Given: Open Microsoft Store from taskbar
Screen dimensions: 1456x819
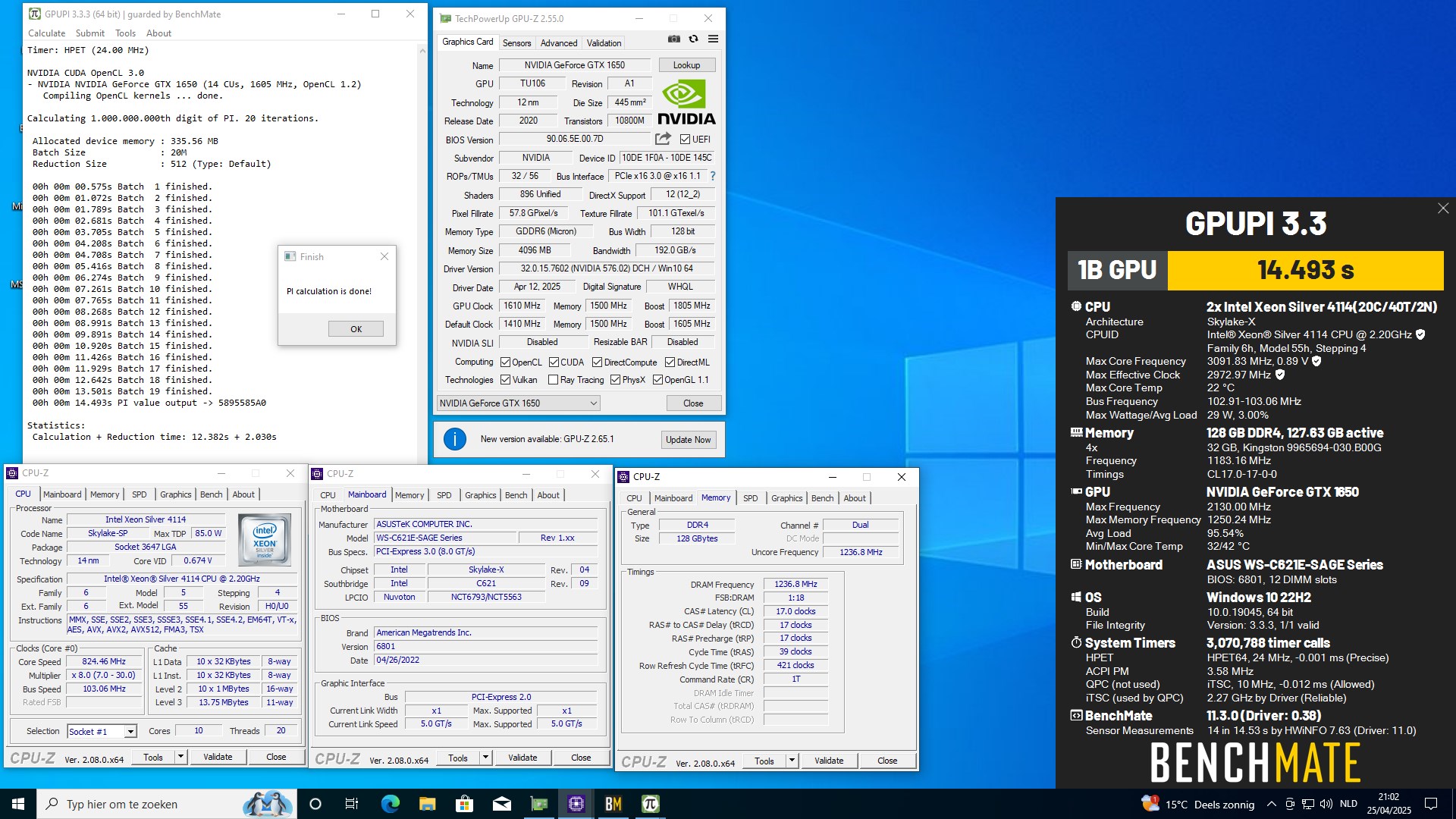Looking at the screenshot, I should coord(464,804).
